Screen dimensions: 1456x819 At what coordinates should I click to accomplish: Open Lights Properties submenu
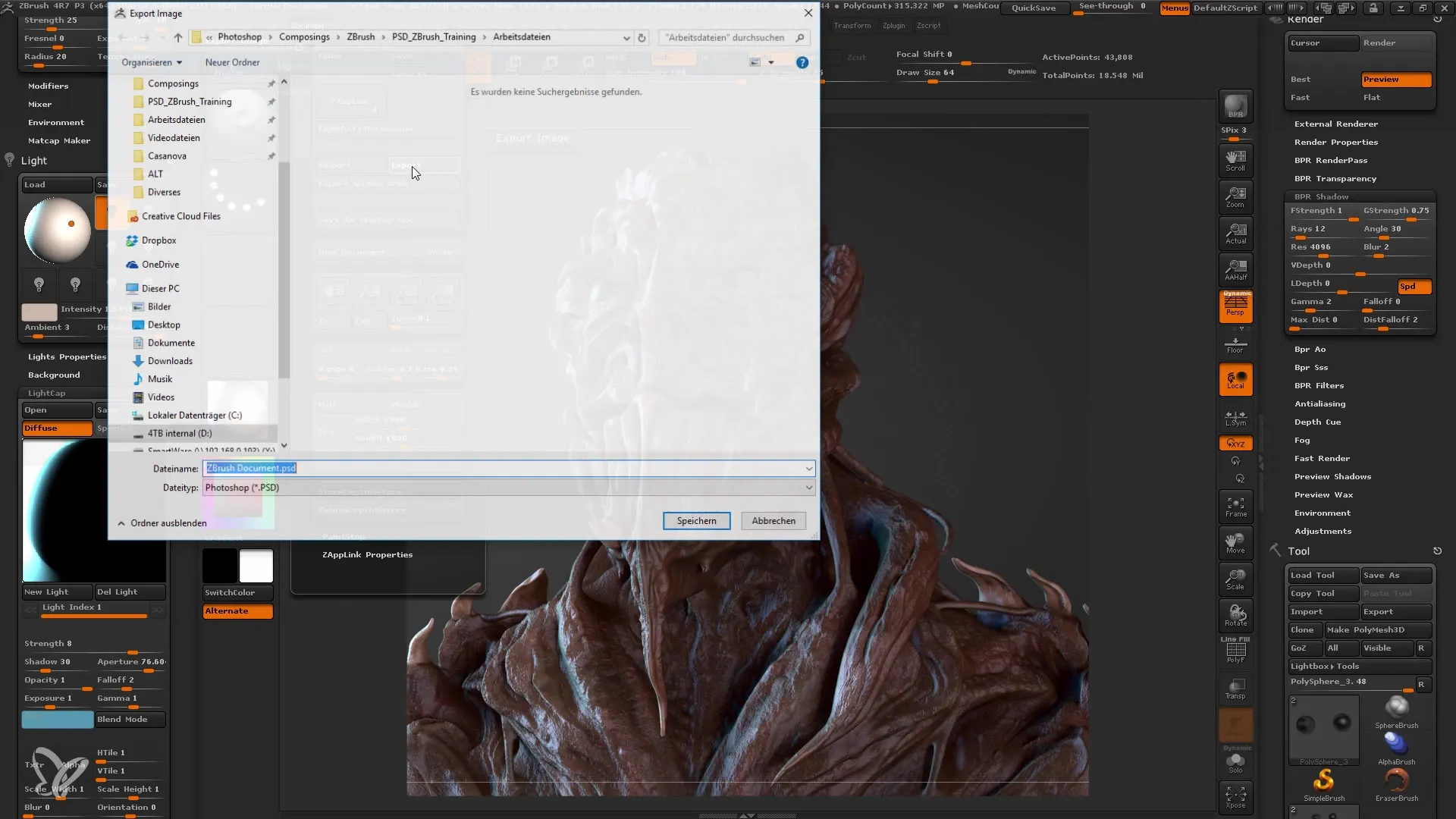coord(67,357)
